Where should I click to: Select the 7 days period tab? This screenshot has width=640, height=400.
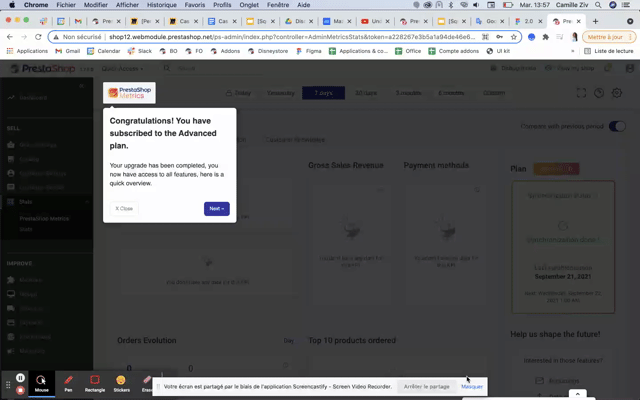click(323, 93)
